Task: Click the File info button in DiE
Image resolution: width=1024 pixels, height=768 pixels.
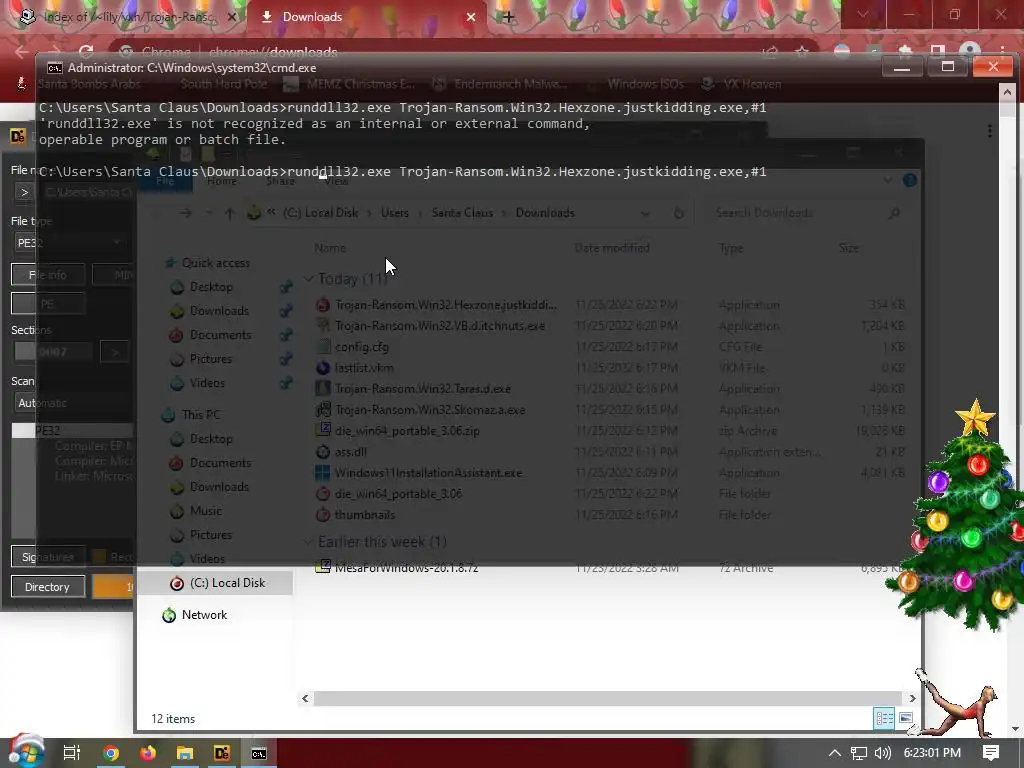Action: (48, 275)
